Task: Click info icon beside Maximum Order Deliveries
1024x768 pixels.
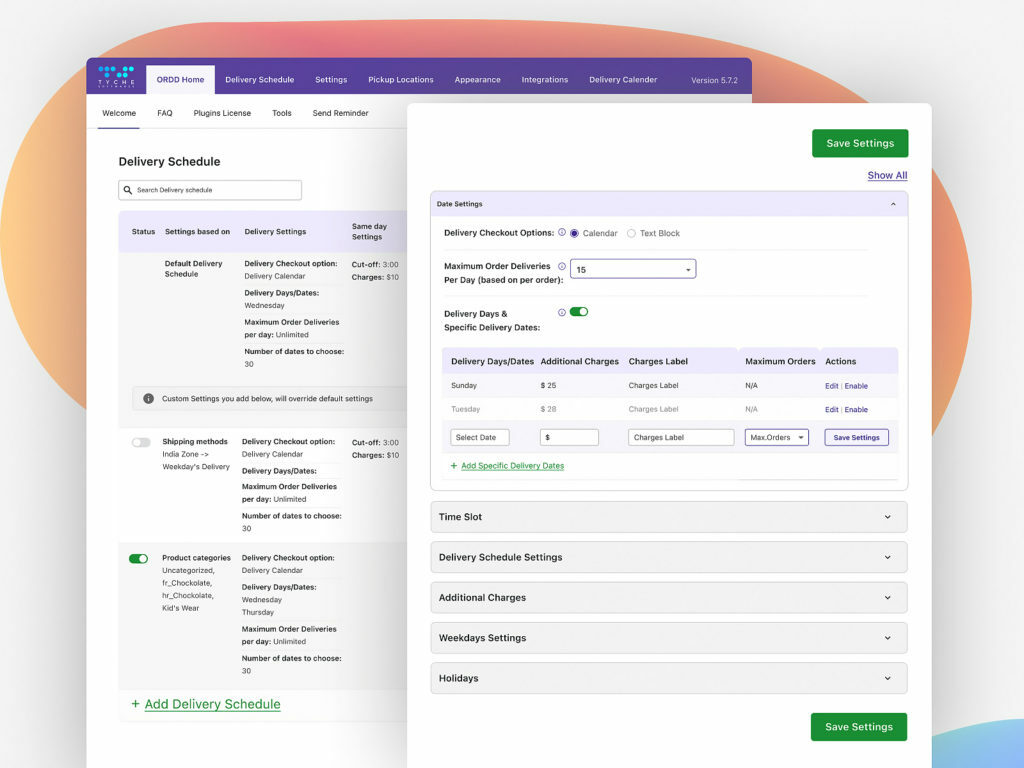Action: pos(561,267)
